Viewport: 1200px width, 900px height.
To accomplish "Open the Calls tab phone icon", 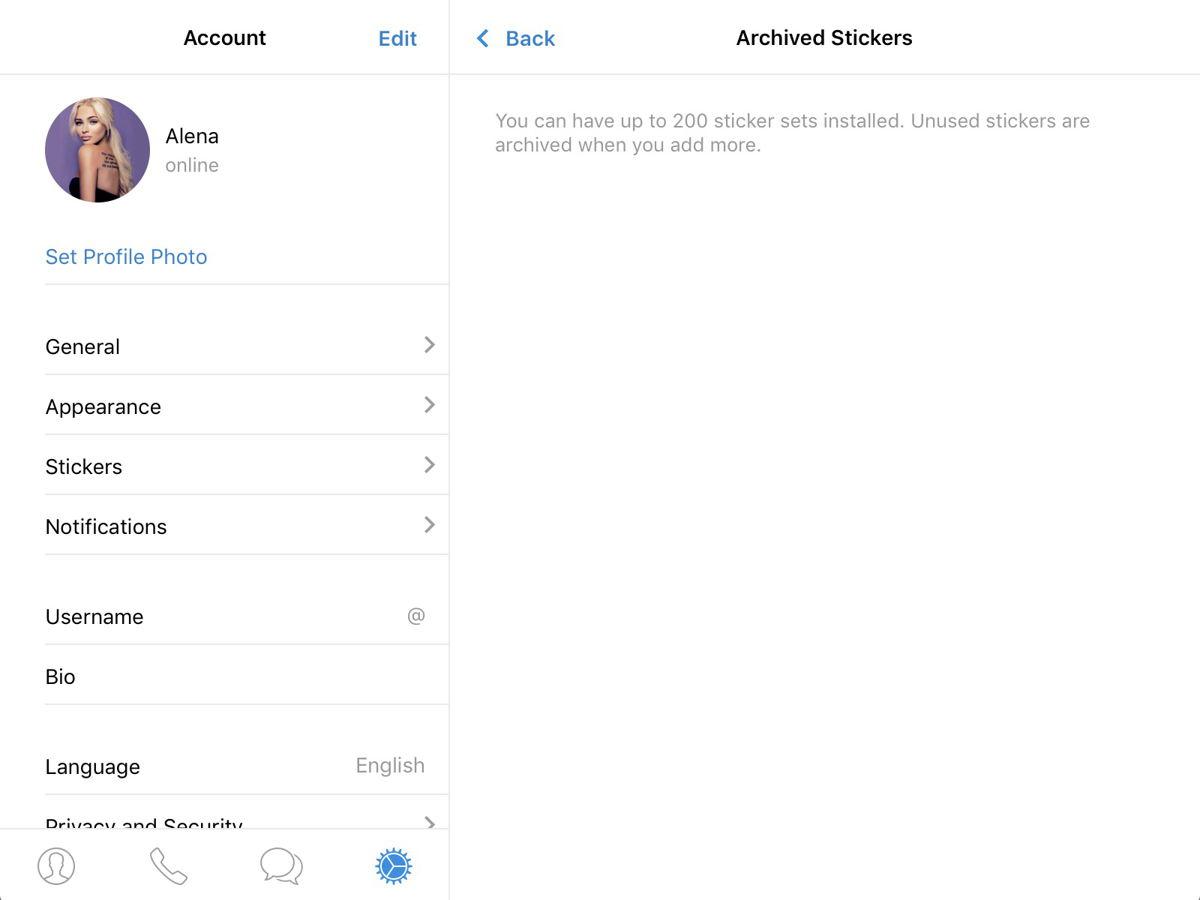I will coord(168,866).
